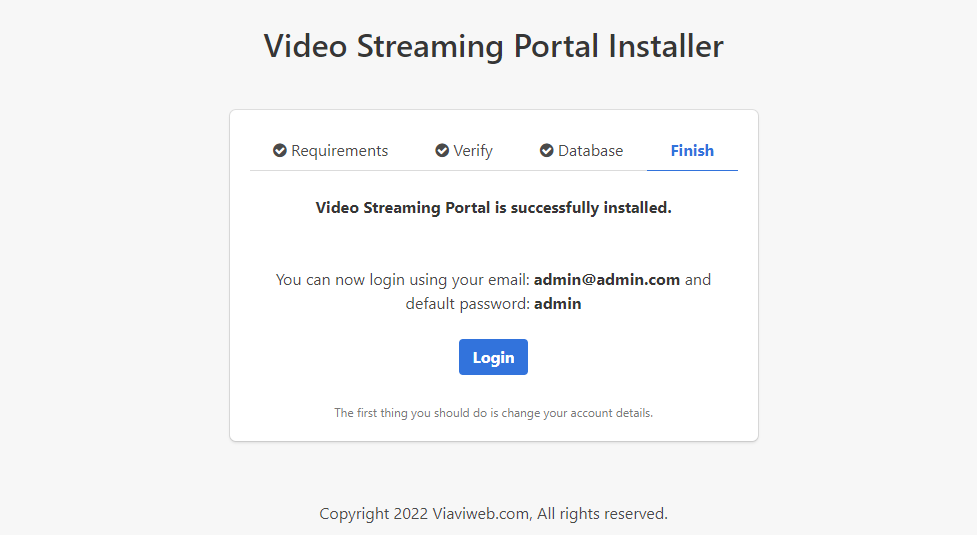Click the Video Streaming Portal Installer heading
Screen dimensions: 977x535
493,46
